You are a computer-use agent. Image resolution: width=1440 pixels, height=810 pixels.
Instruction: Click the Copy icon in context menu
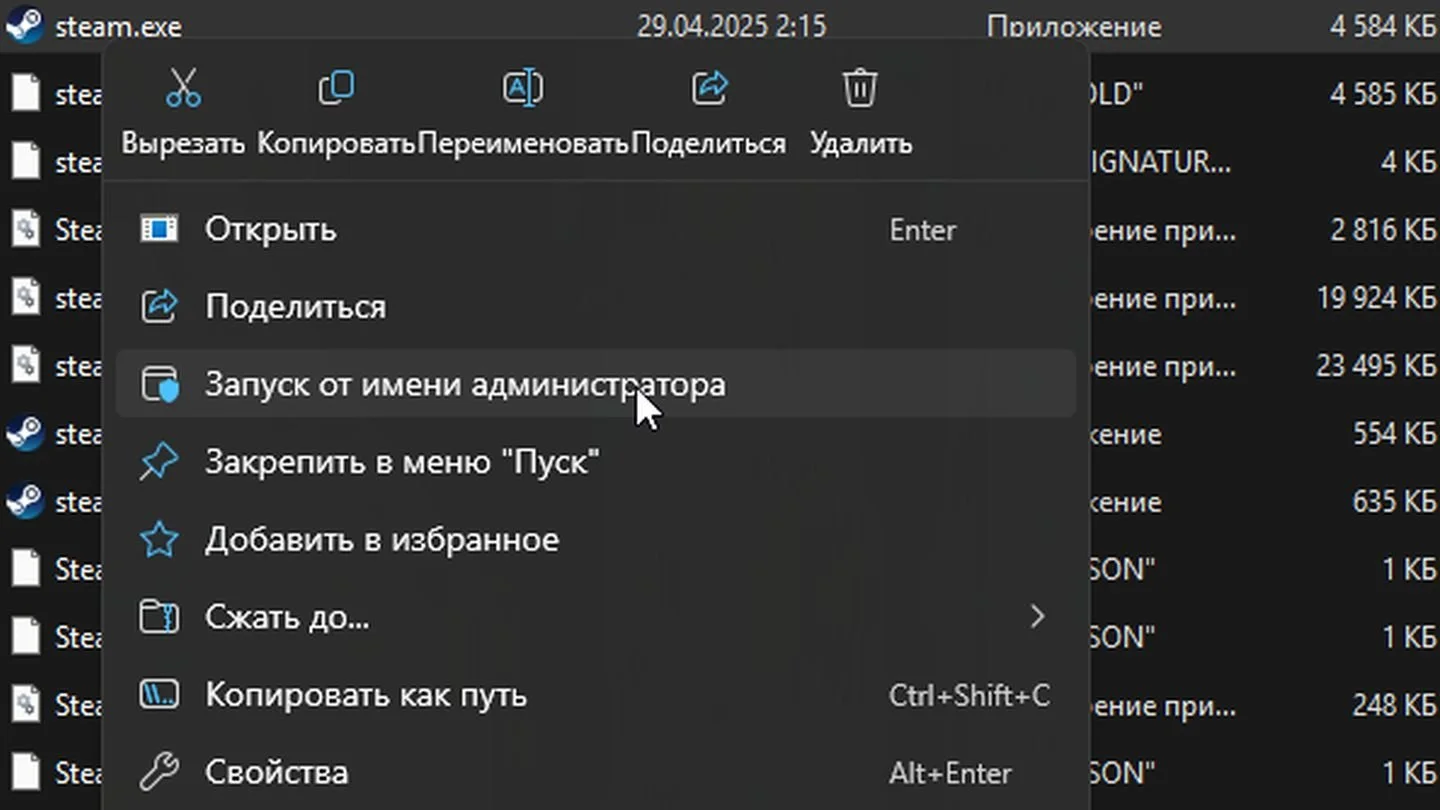tap(336, 88)
